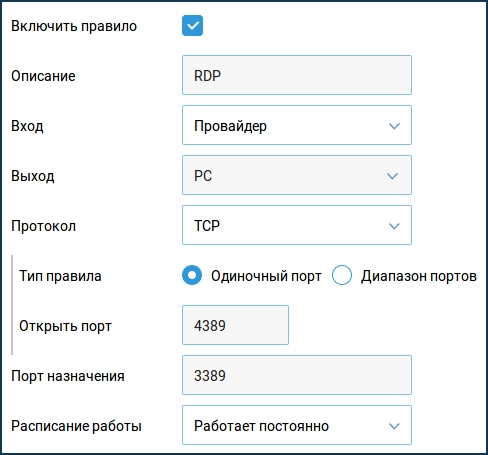This screenshot has width=488, height=455.
Task: Open the Выход dropdown showing PC
Action: pyautogui.click(x=297, y=175)
